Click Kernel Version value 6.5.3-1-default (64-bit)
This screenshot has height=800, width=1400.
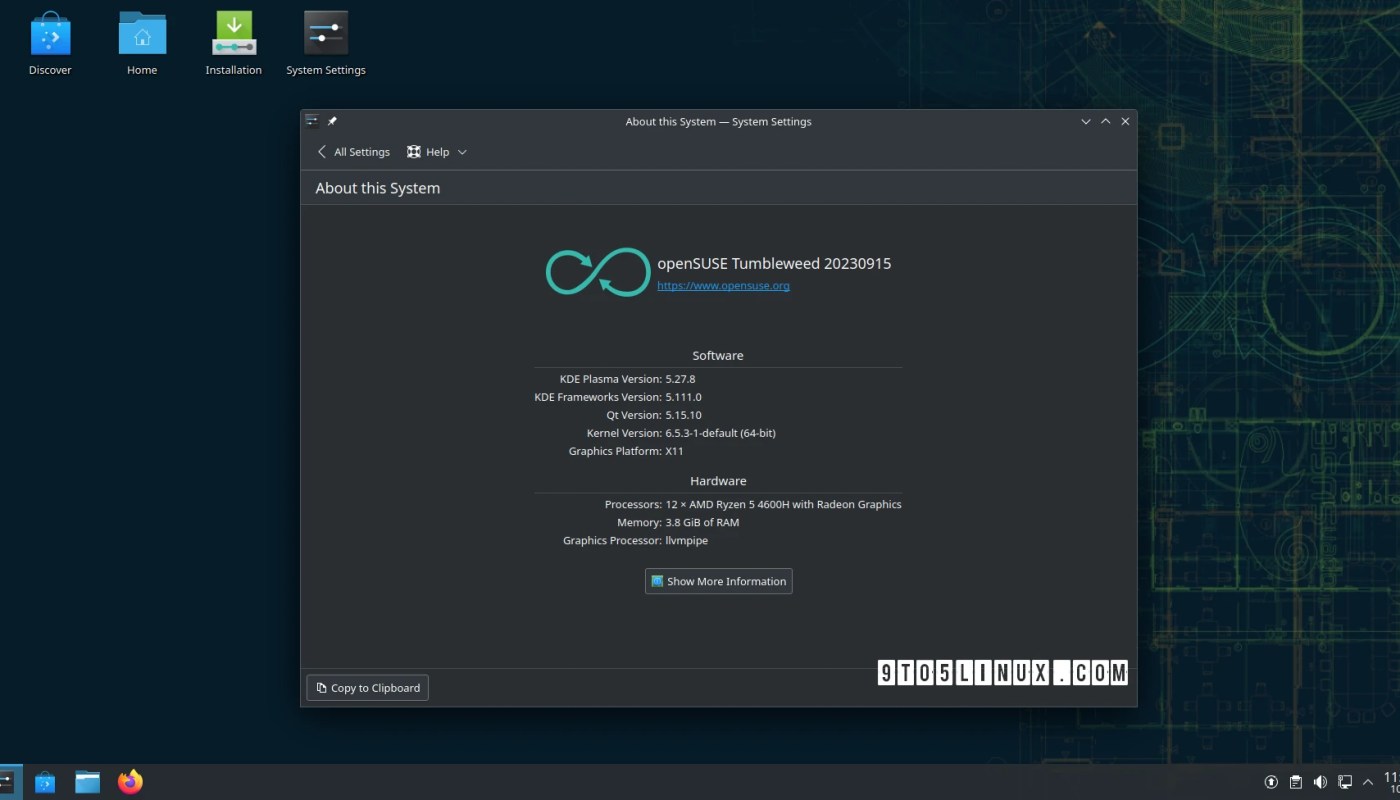pos(720,433)
